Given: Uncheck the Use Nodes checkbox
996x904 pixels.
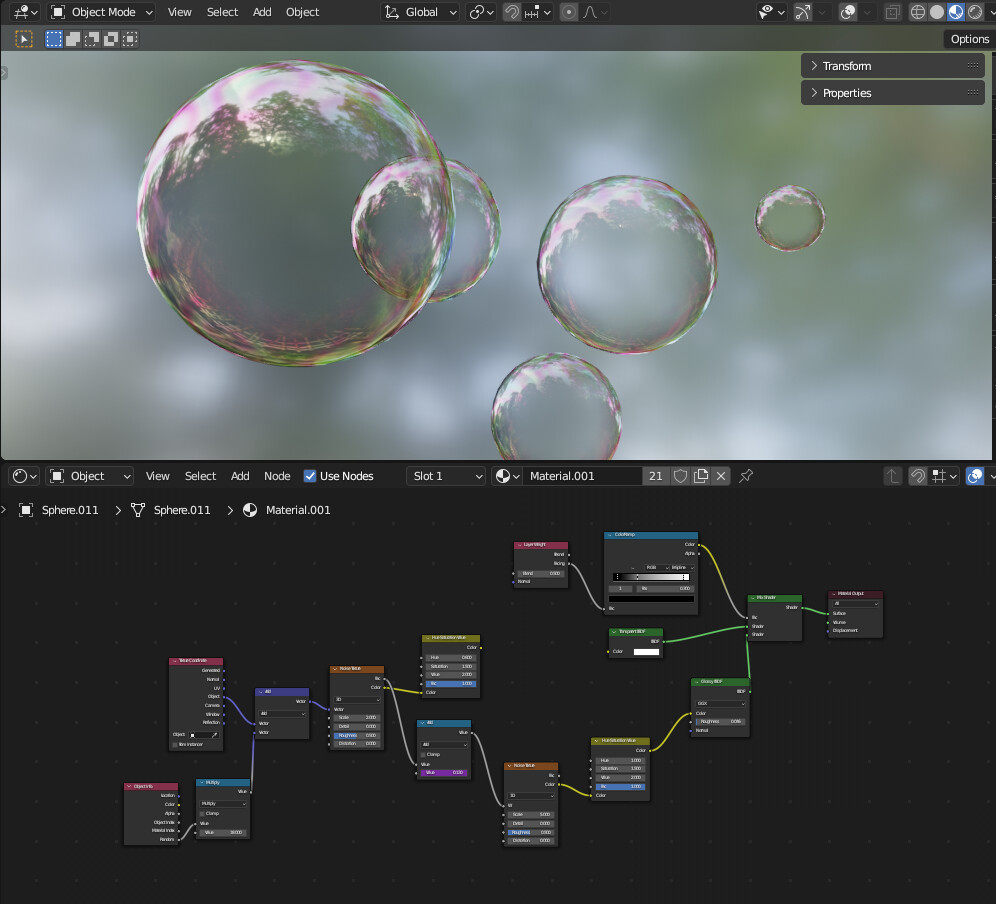Looking at the screenshot, I should click(311, 476).
